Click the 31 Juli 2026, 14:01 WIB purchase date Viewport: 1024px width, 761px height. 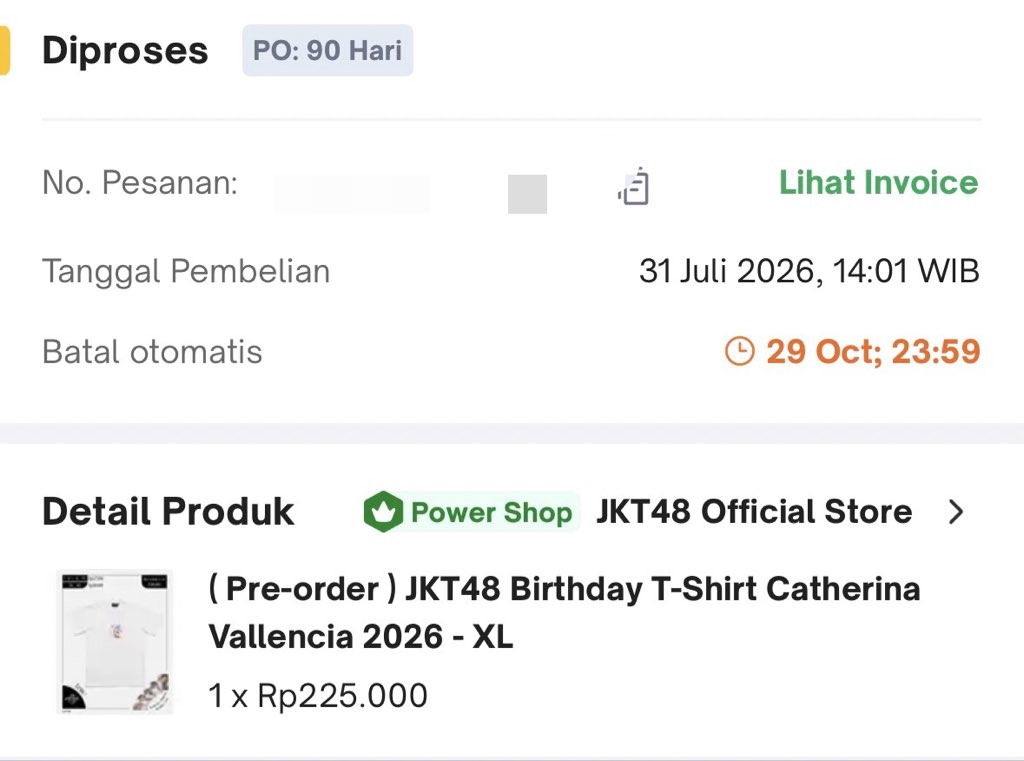pyautogui.click(x=809, y=270)
